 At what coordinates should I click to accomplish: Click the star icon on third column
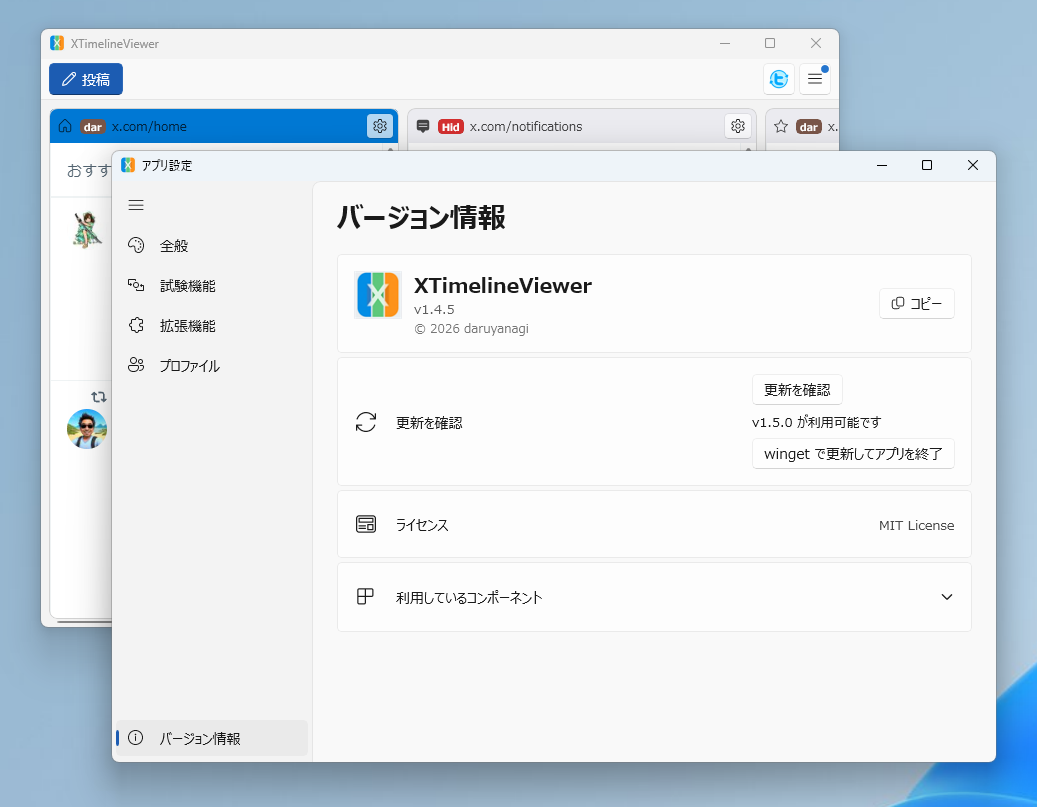[781, 126]
